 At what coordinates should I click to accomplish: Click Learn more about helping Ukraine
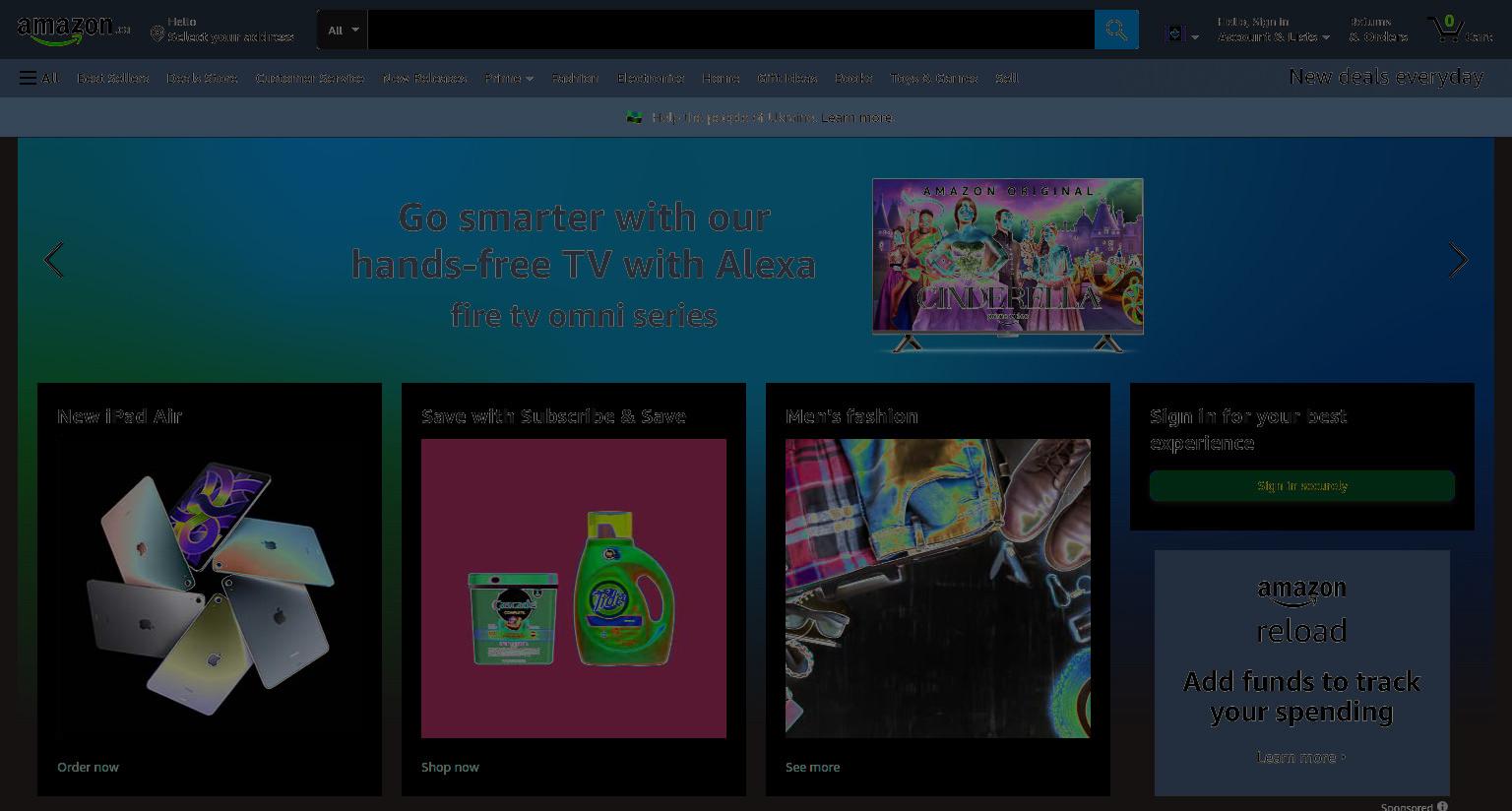tap(857, 117)
